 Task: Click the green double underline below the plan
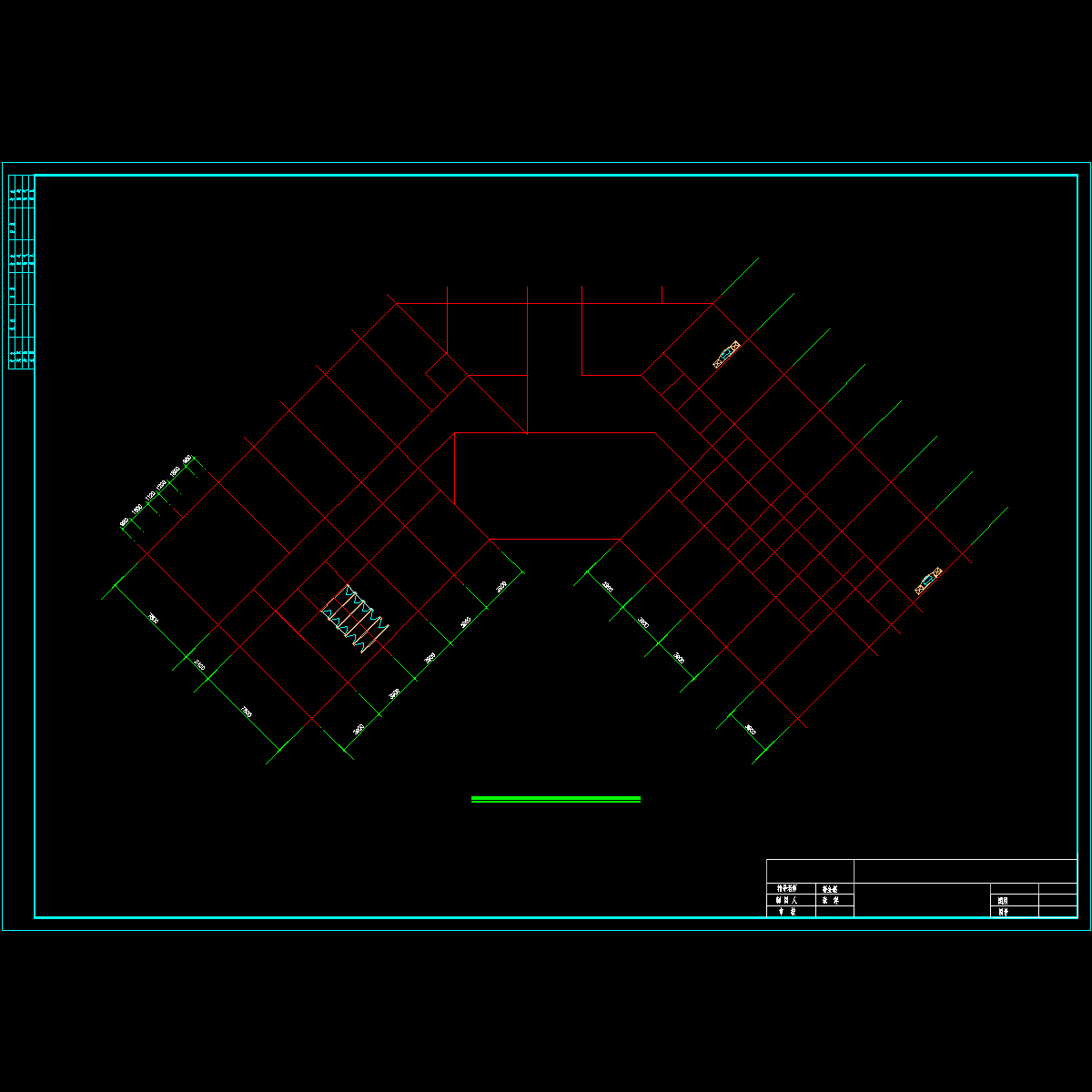[555, 799]
